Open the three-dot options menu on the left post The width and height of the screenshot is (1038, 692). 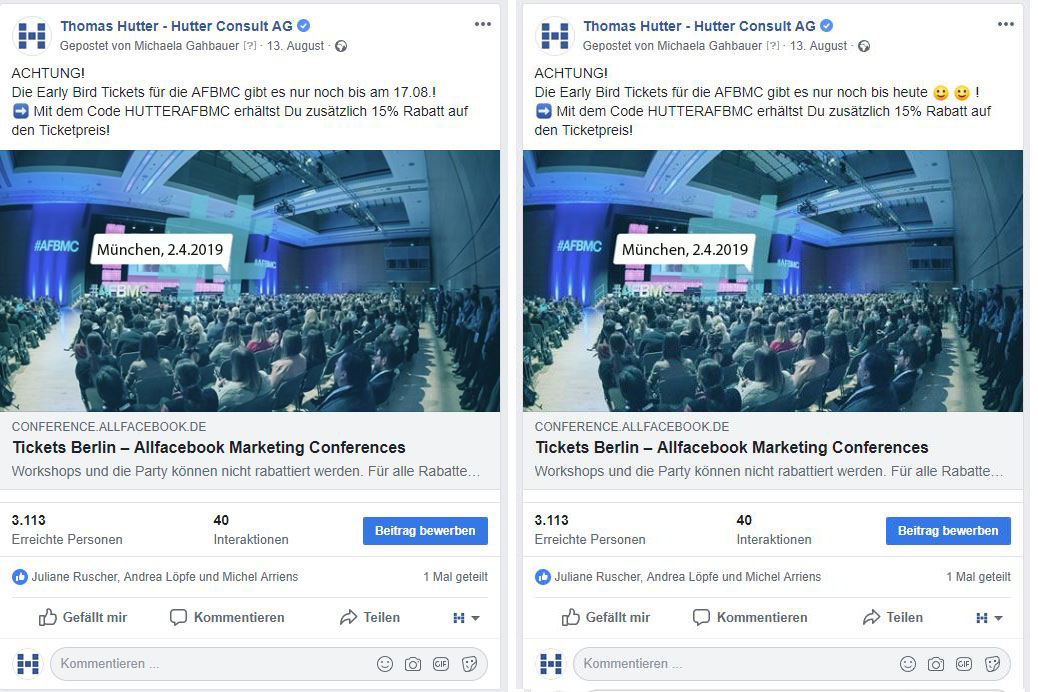[x=483, y=25]
